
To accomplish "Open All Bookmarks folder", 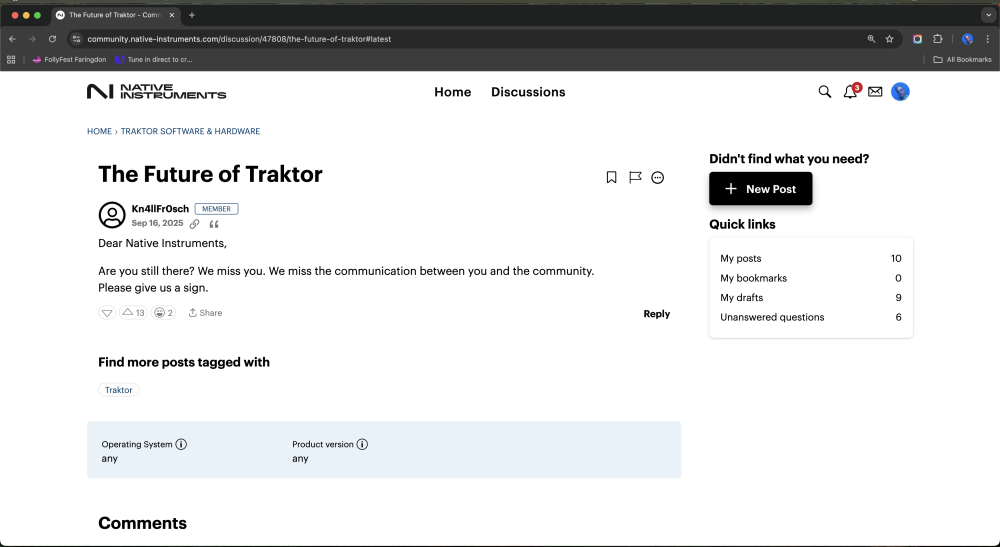I will (962, 59).
